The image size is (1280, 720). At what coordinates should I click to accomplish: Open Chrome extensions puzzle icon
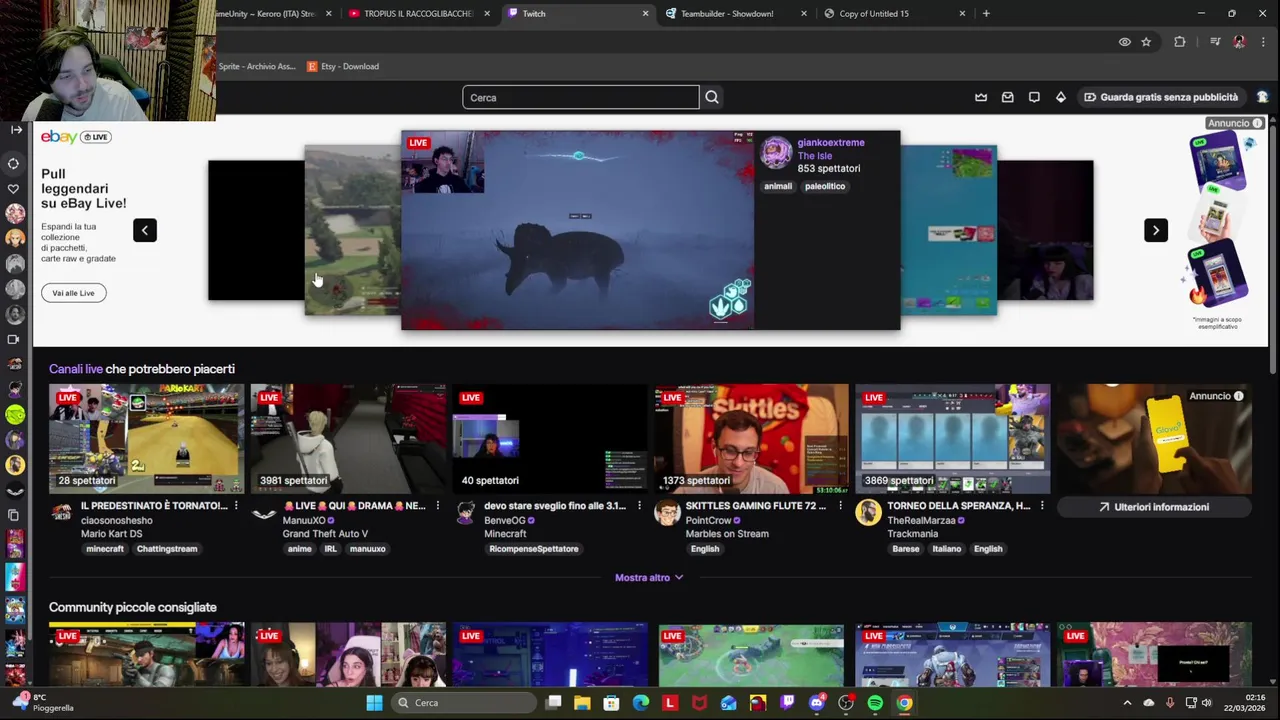point(1180,42)
